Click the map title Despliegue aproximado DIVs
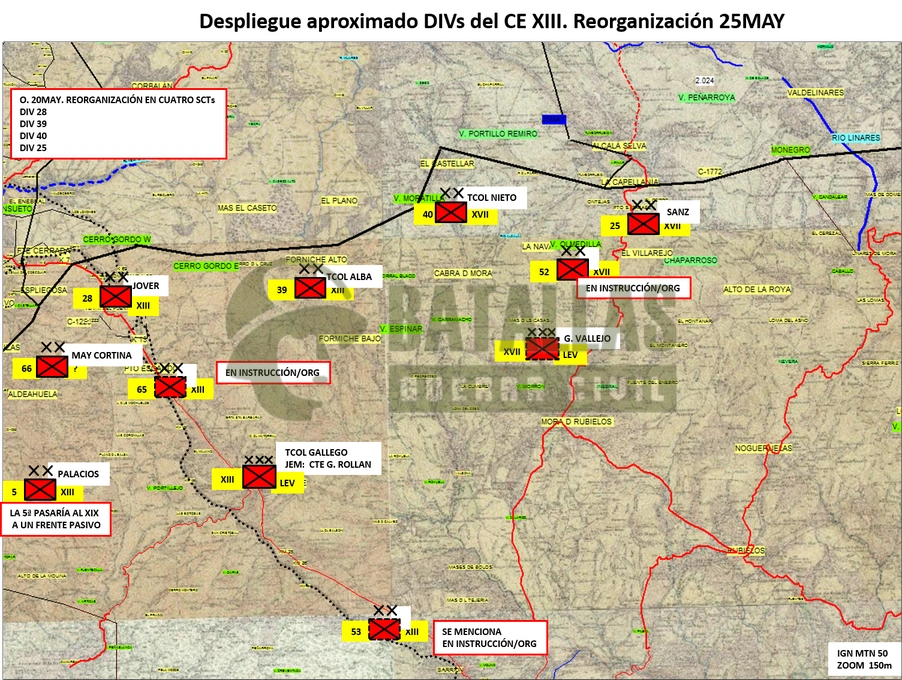Screen dimensions: 902x680 [492, 21]
